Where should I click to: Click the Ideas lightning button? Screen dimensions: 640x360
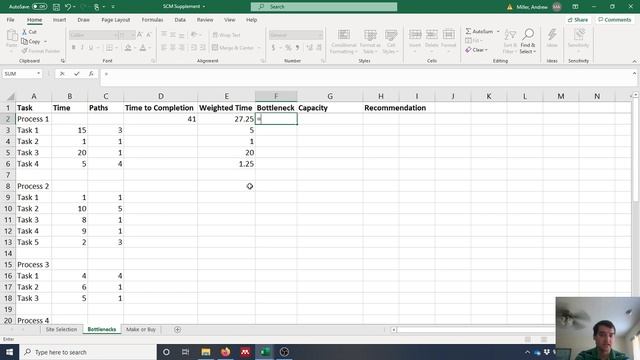click(x=552, y=39)
